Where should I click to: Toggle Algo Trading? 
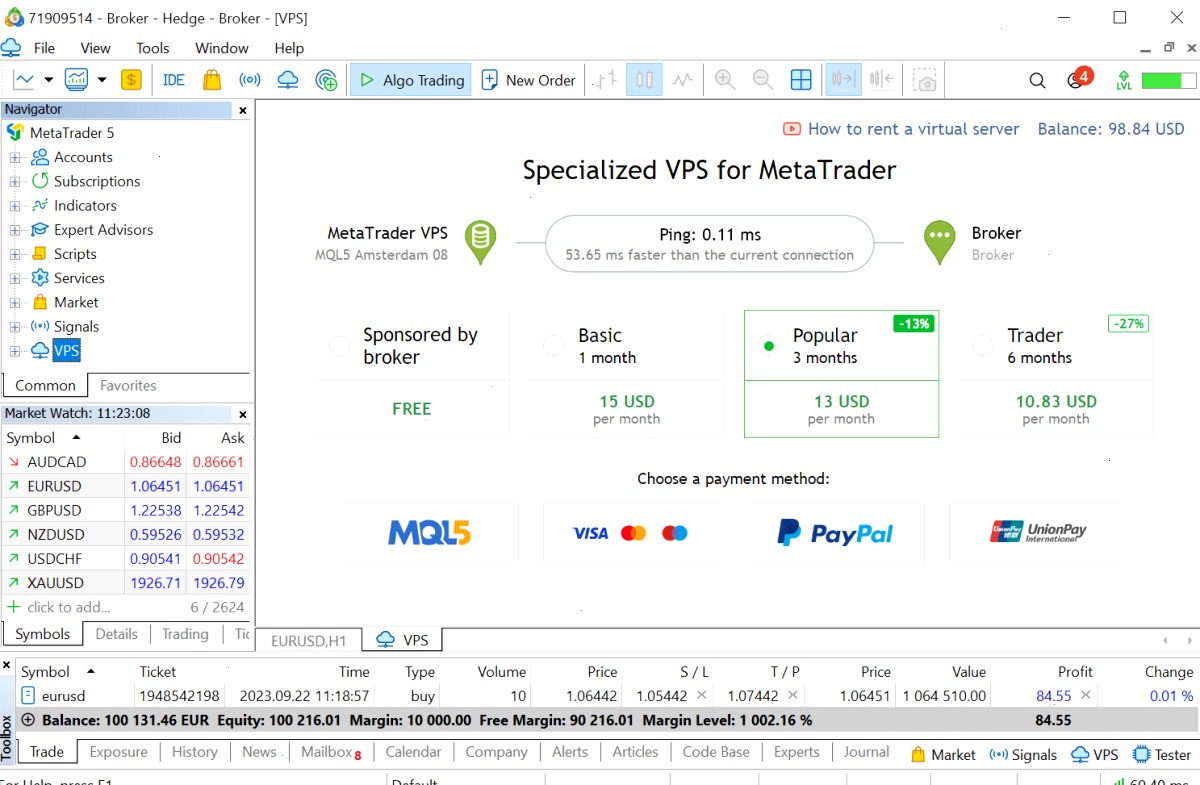[x=410, y=80]
